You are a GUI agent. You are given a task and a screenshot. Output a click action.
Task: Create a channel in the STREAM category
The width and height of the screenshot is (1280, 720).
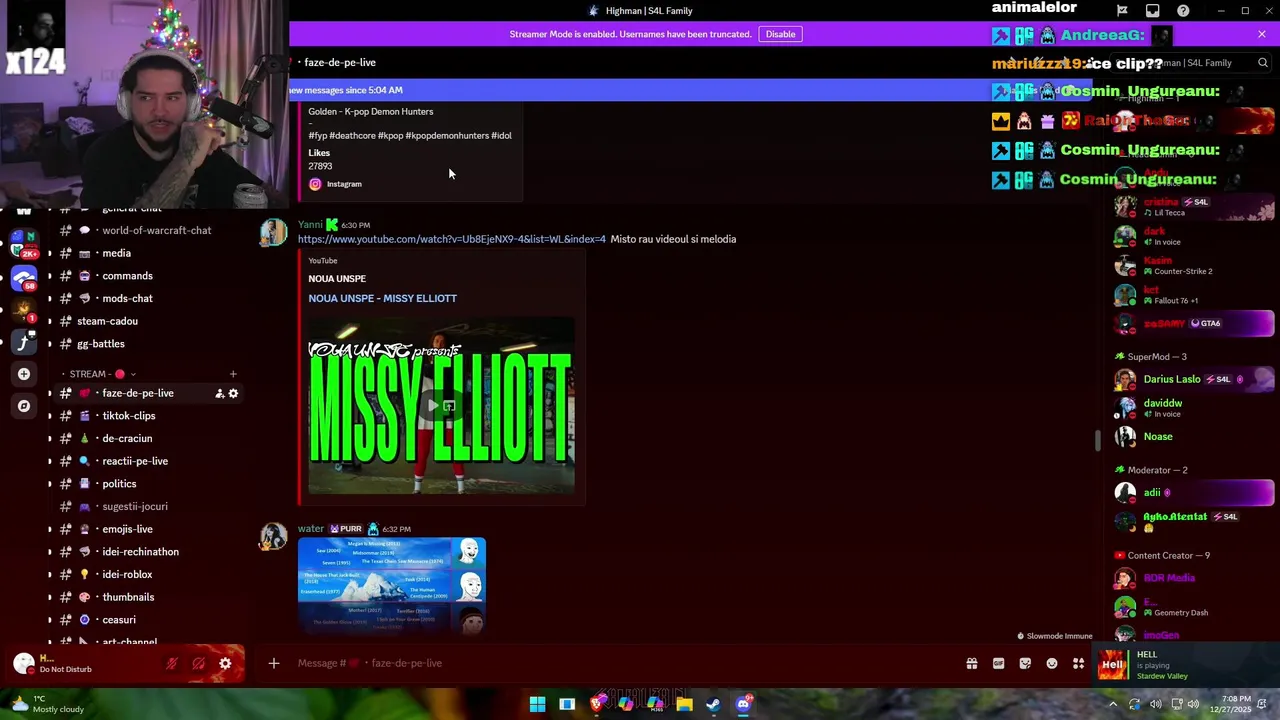coord(233,374)
